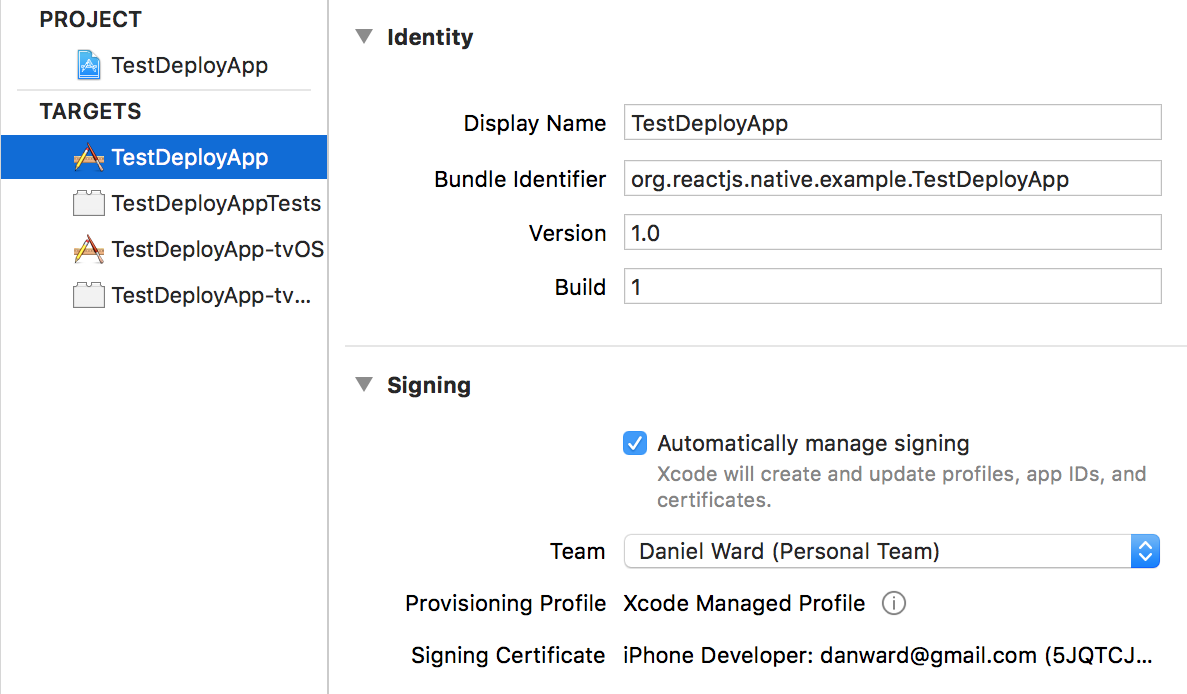Edit the Version field showing 1.0
This screenshot has height=694, width=1187.
click(x=892, y=233)
